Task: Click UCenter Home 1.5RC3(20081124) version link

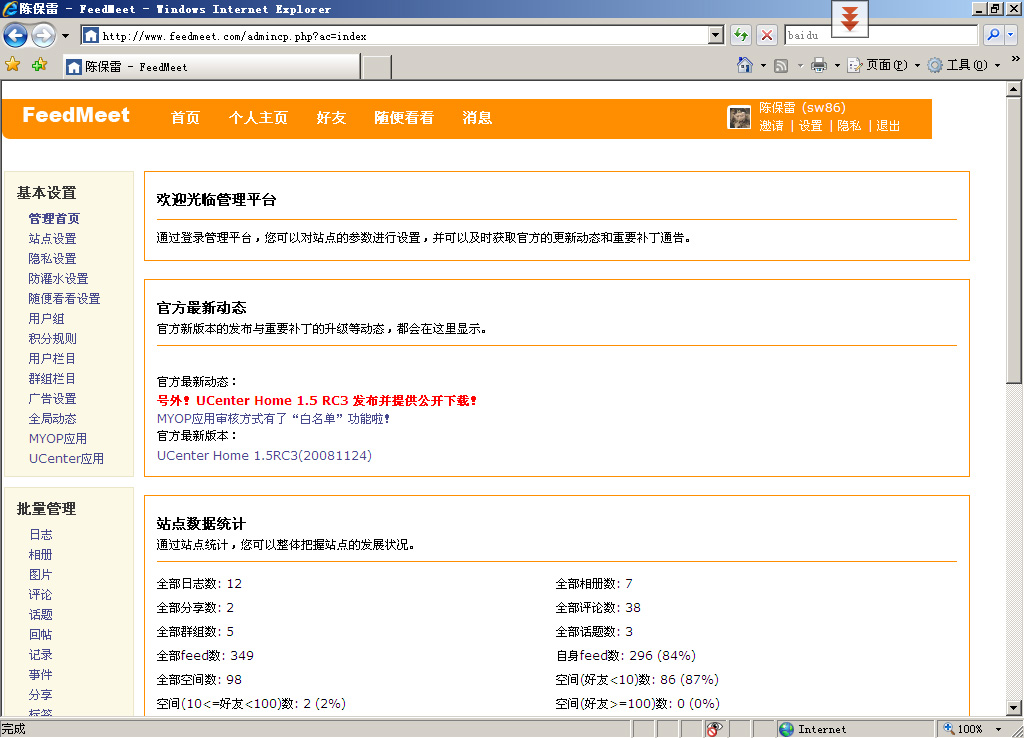Action: [264, 456]
